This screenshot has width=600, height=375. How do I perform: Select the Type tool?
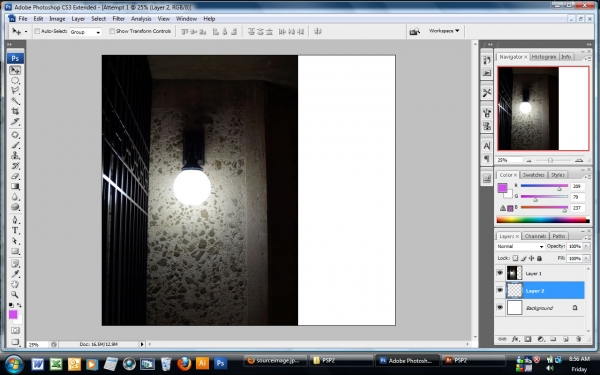[x=15, y=230]
